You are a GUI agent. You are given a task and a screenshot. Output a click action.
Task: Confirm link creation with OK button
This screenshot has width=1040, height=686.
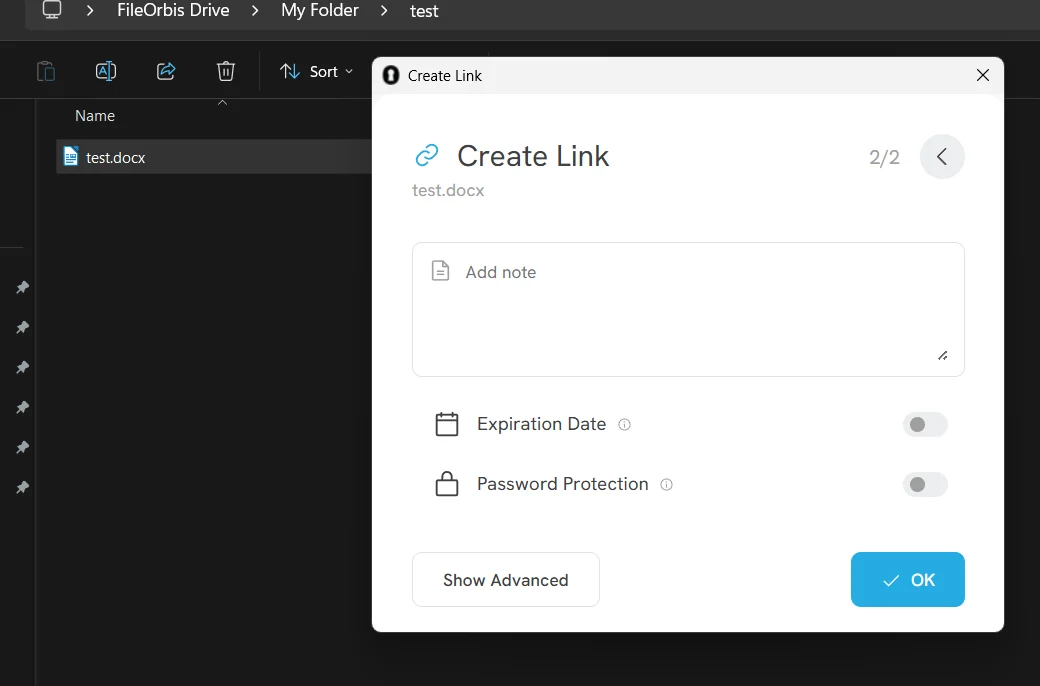click(x=907, y=580)
